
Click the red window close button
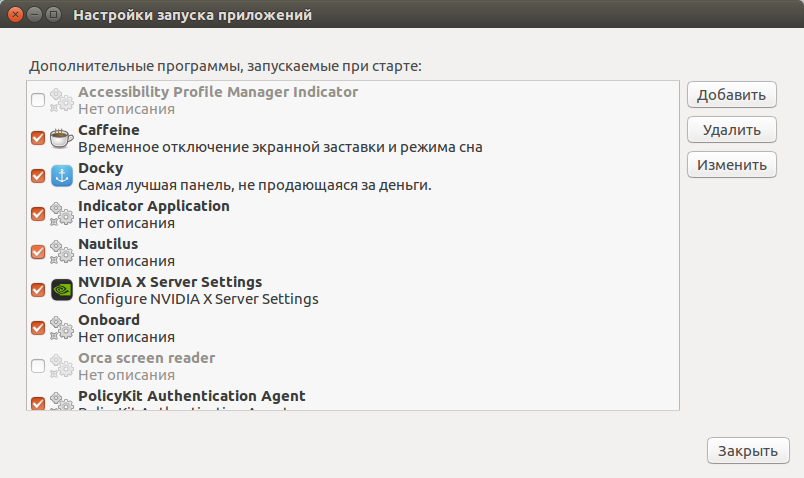pos(15,14)
